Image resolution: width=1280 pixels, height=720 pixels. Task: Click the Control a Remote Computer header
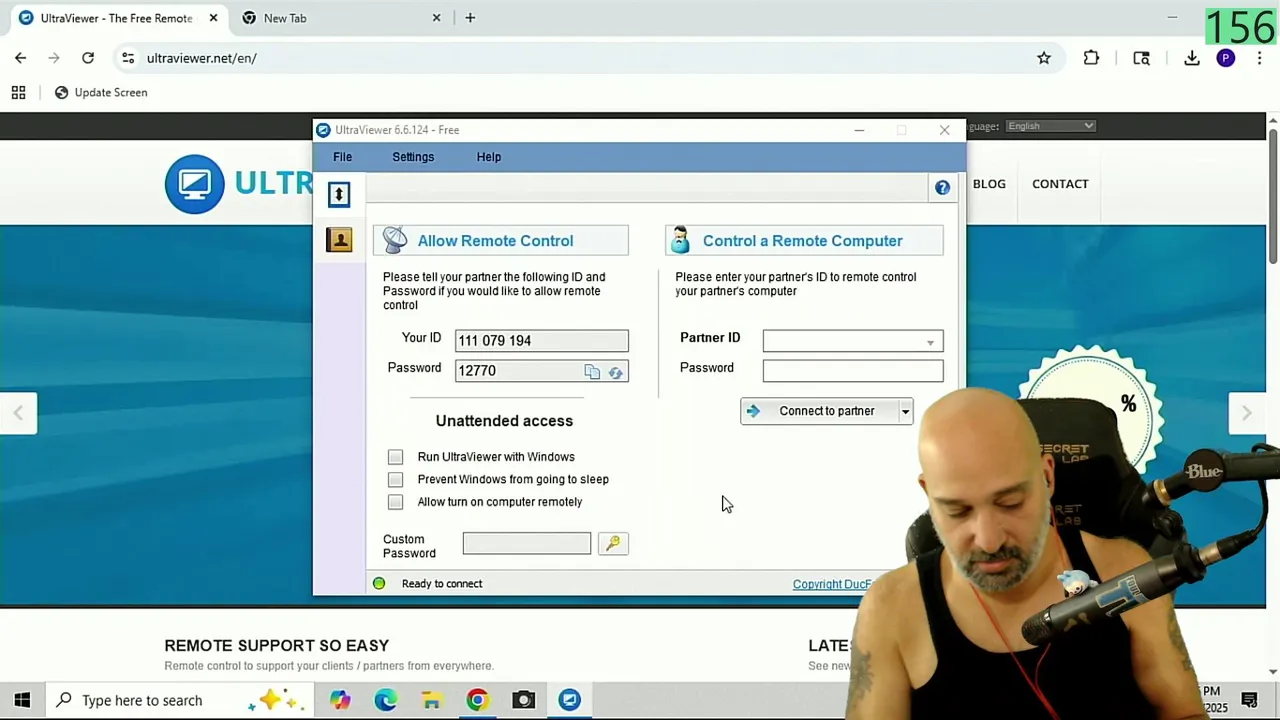(804, 241)
